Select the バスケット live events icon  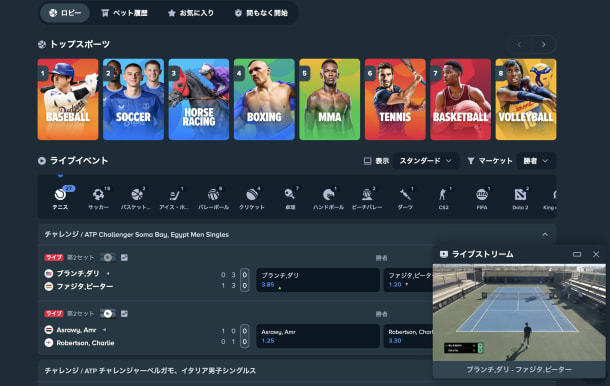(136, 198)
